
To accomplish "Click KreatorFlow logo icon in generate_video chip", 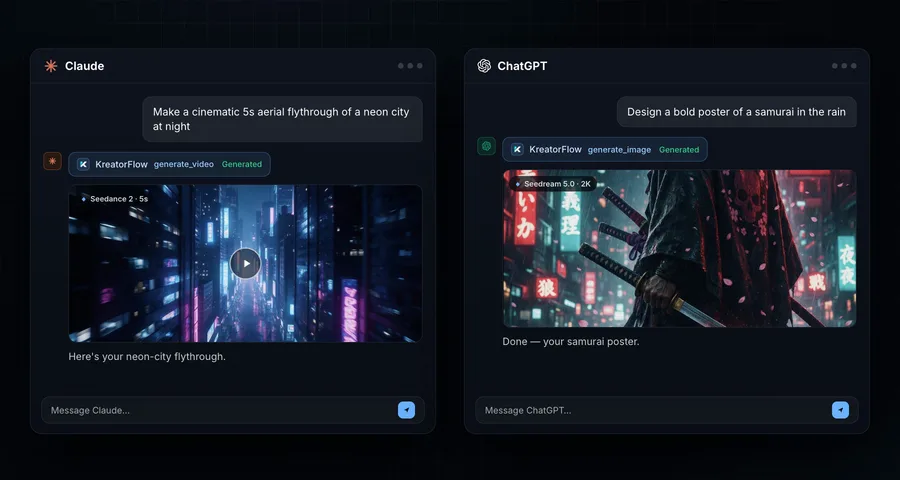I will point(83,164).
